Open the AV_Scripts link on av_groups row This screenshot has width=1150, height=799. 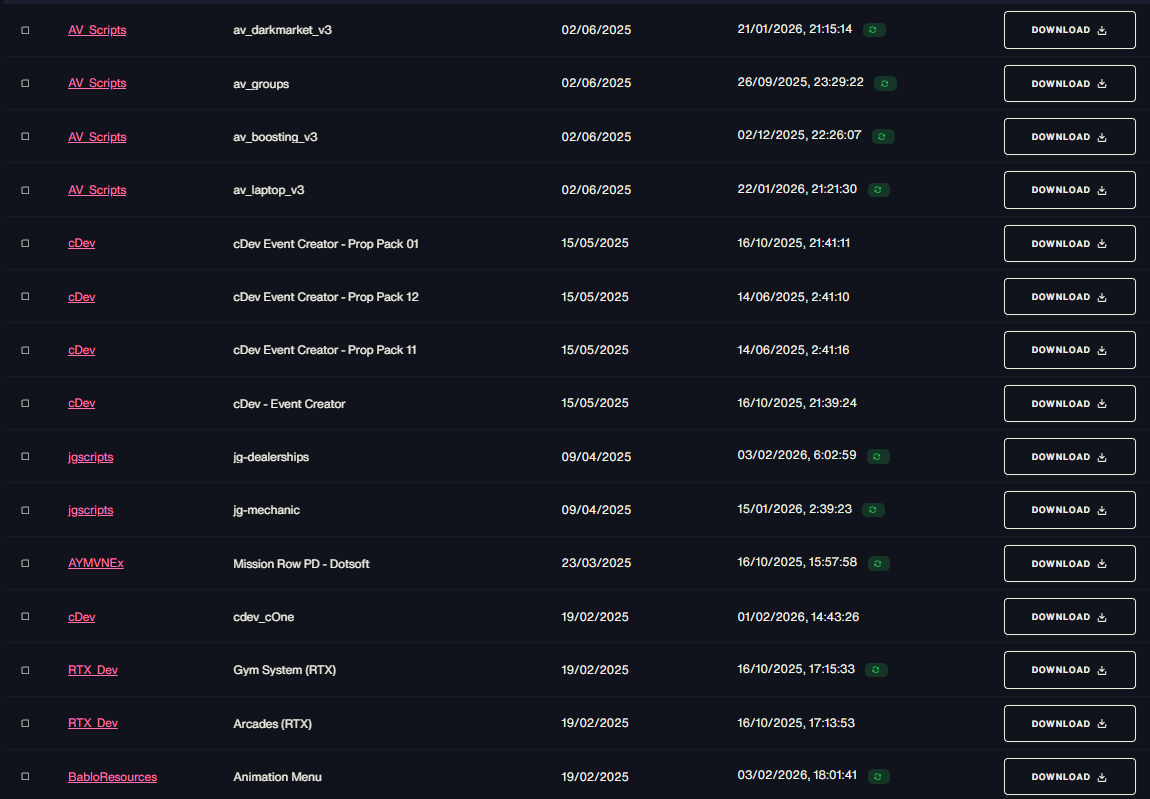(x=97, y=83)
